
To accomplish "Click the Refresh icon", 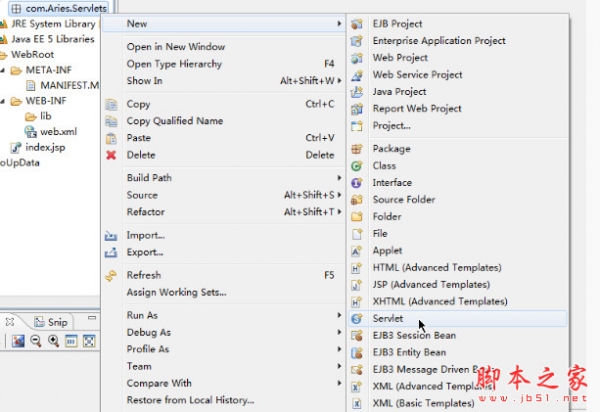I will [x=111, y=275].
